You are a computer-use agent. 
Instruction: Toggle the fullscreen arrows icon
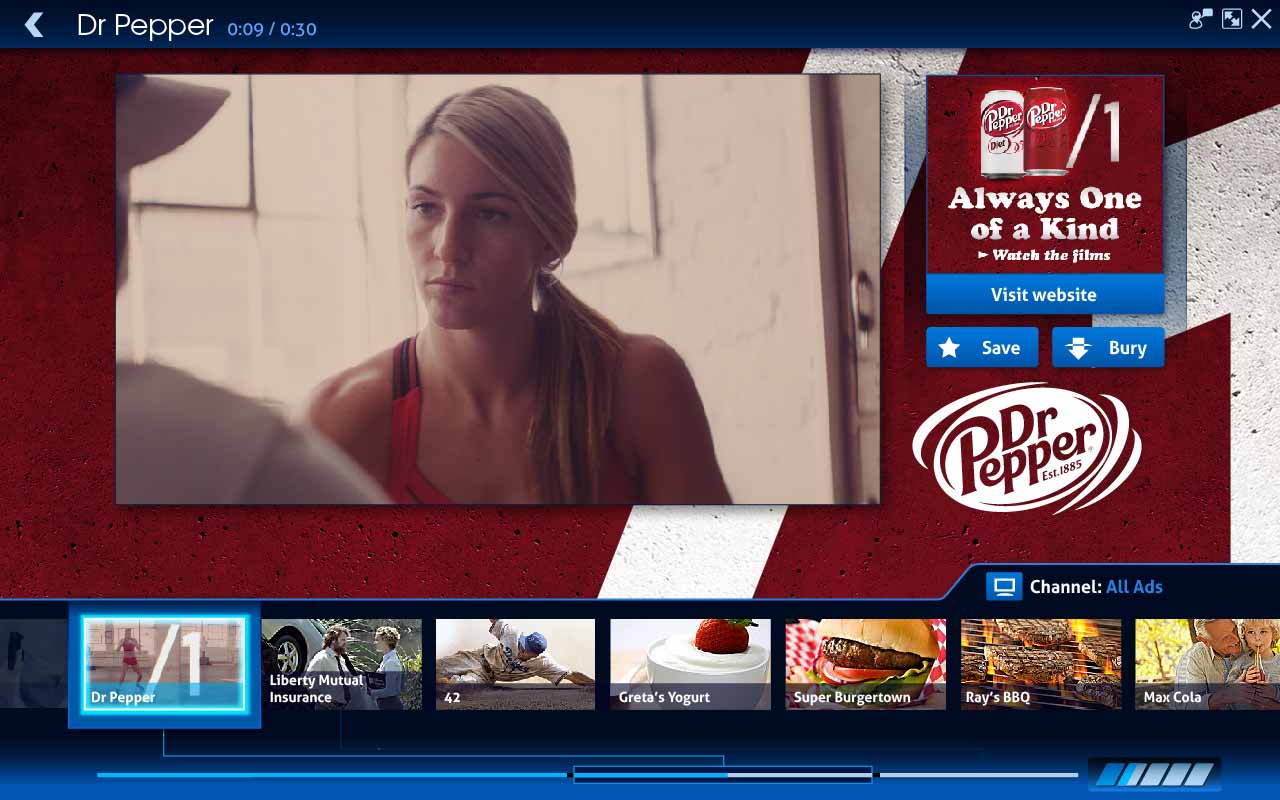click(x=1232, y=19)
